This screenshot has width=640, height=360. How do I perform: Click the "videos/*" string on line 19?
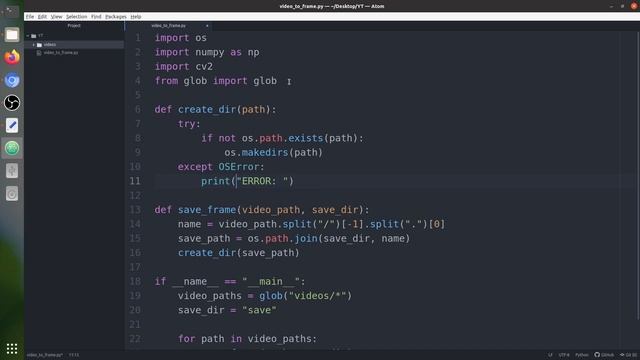(x=318, y=296)
